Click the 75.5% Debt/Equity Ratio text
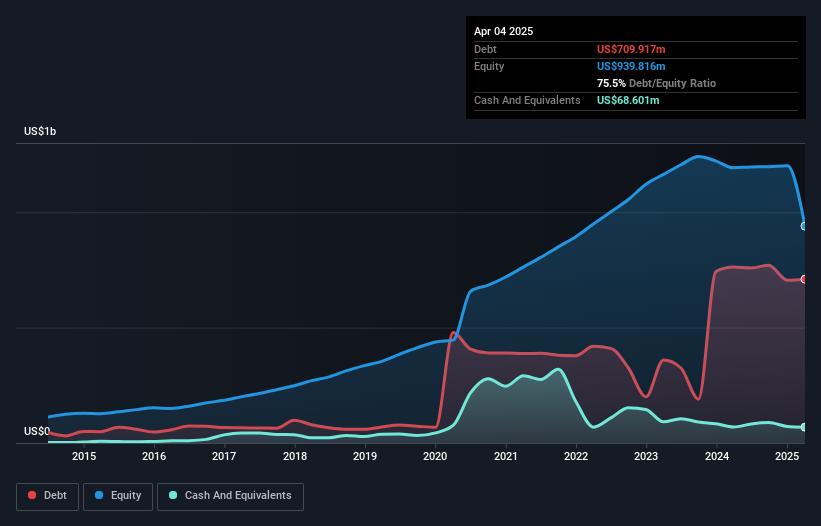 click(657, 83)
